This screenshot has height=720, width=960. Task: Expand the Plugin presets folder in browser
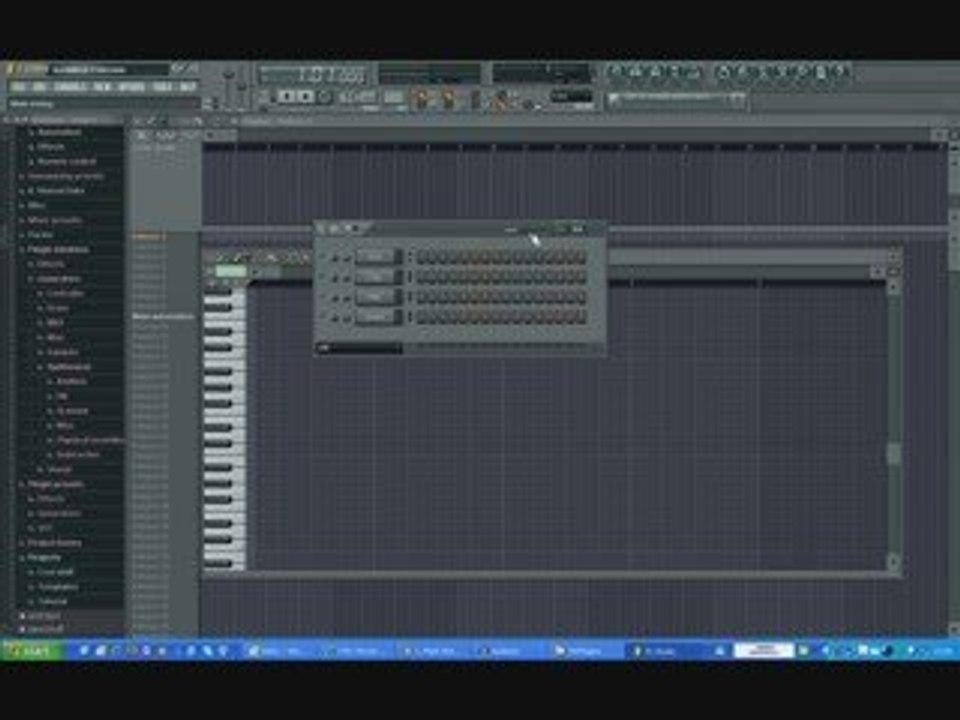click(54, 484)
